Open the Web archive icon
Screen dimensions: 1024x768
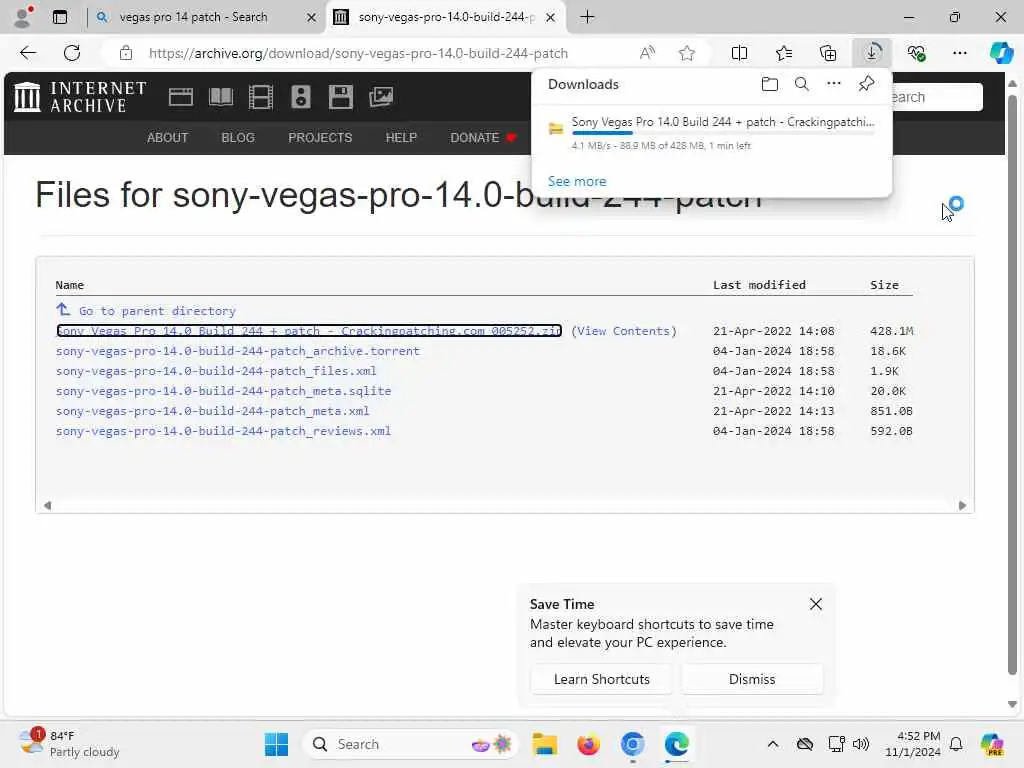(x=181, y=97)
